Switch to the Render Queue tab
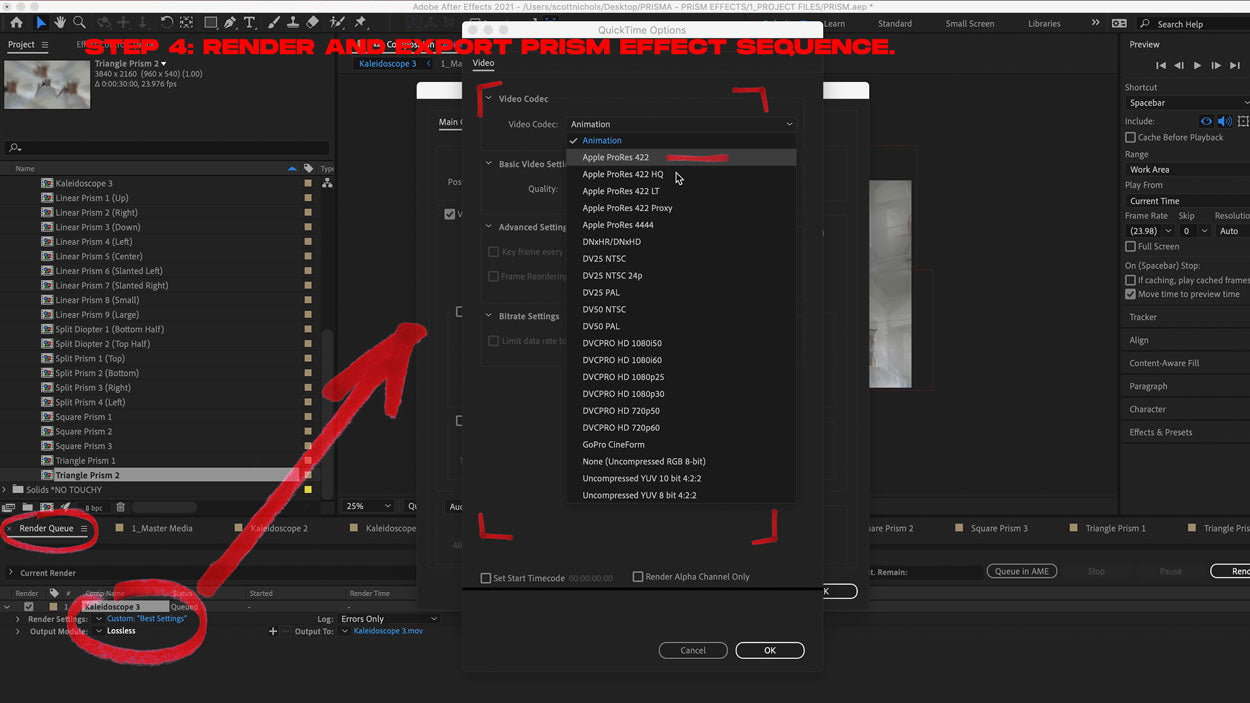 [46, 528]
